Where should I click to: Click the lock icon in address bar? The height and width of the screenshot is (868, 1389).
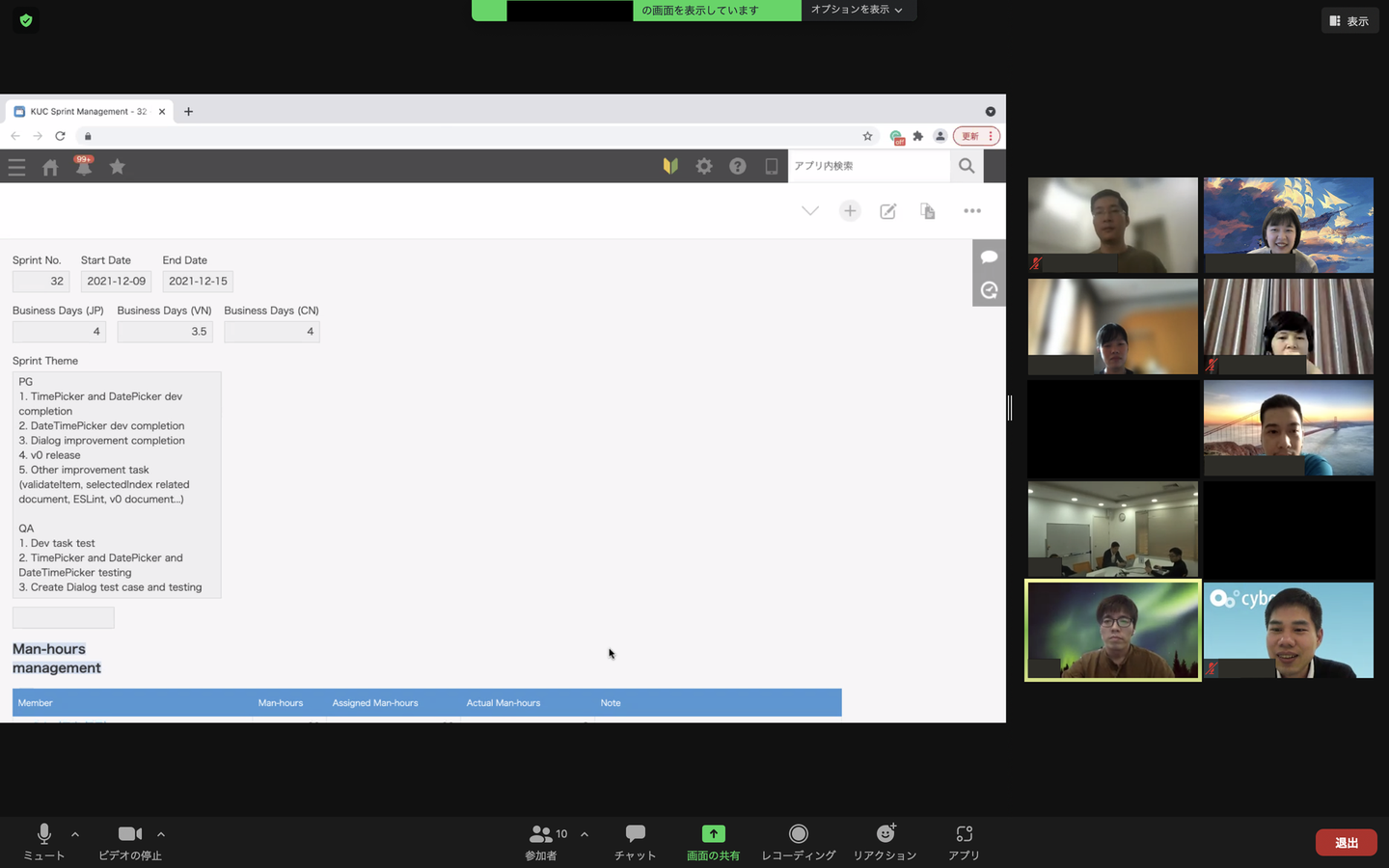pyautogui.click(x=88, y=136)
